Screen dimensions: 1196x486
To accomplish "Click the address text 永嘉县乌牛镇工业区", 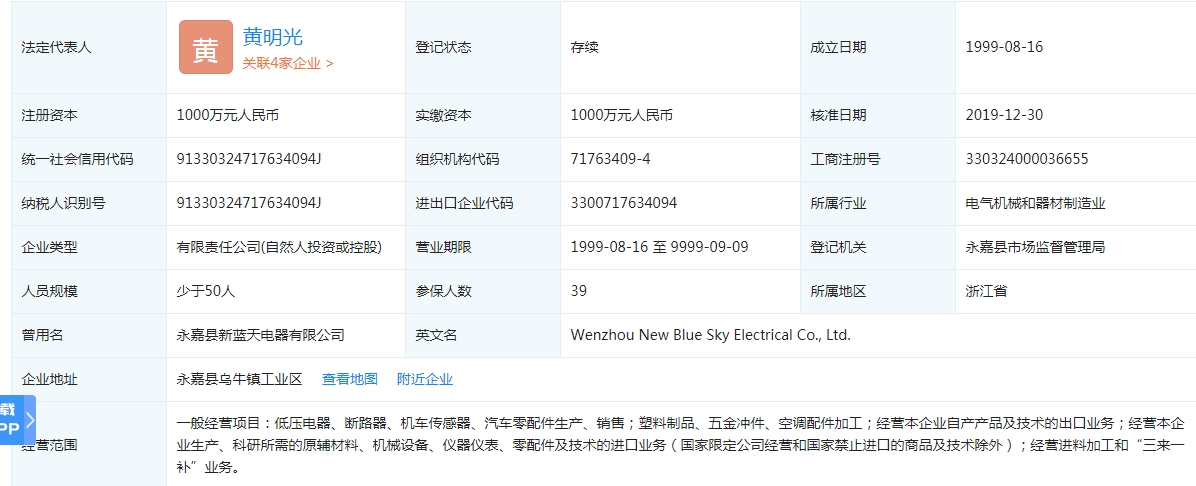I will (239, 379).
